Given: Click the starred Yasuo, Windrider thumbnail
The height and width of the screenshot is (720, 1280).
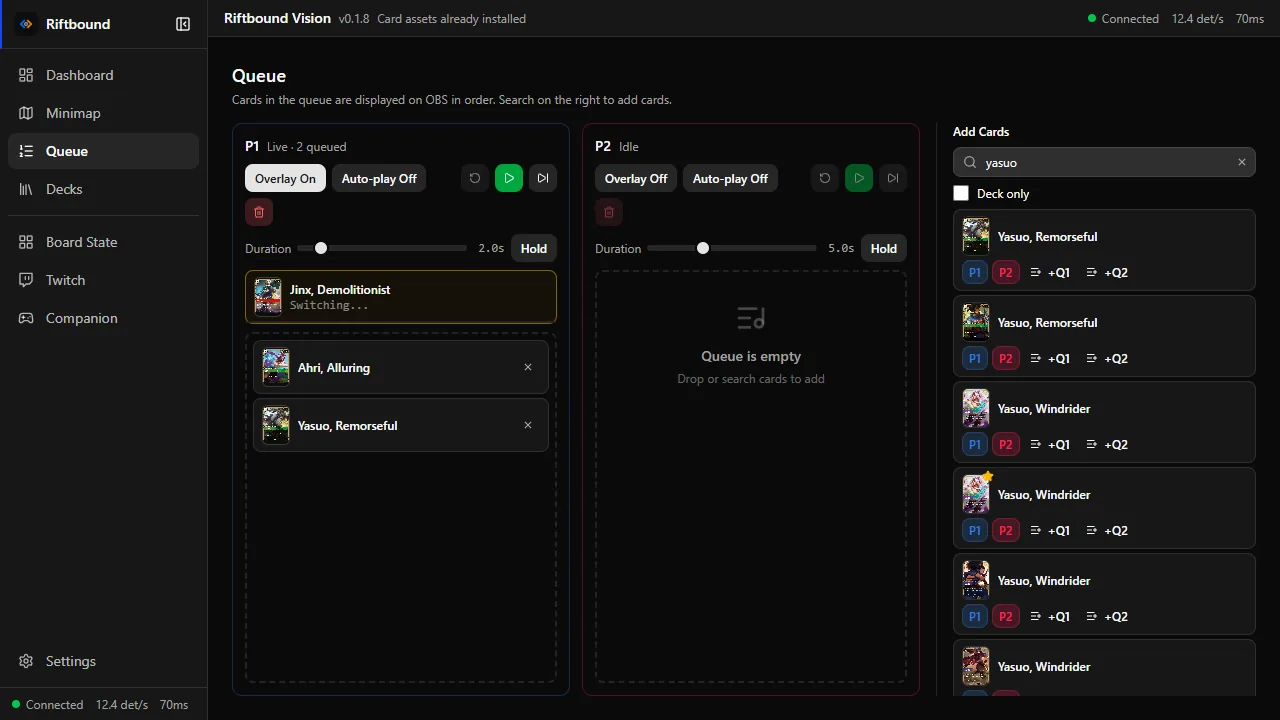Looking at the screenshot, I should [976, 494].
